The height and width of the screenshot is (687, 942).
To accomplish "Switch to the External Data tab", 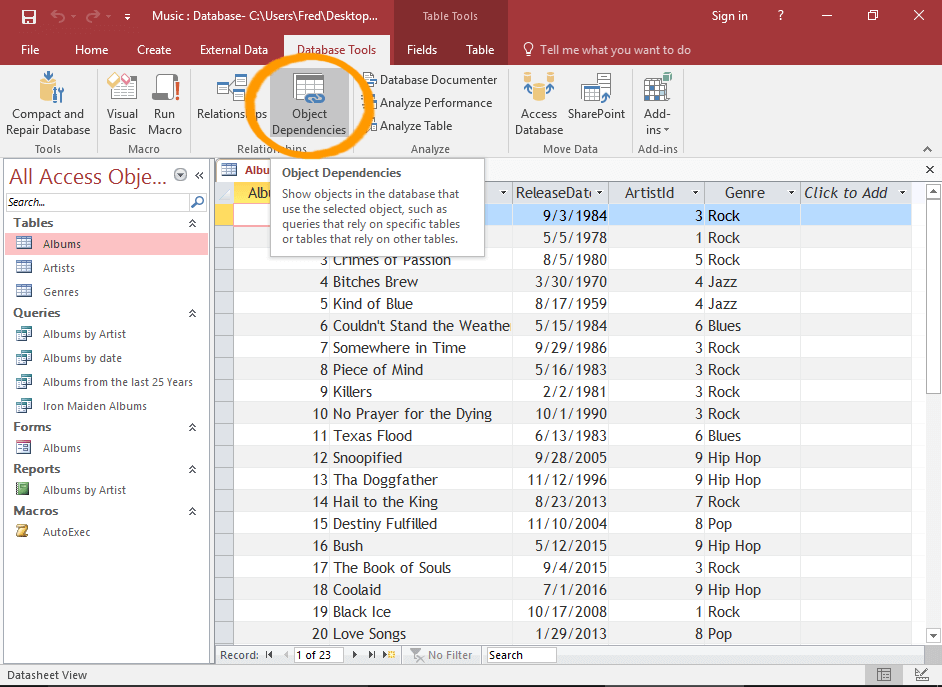I will point(234,50).
